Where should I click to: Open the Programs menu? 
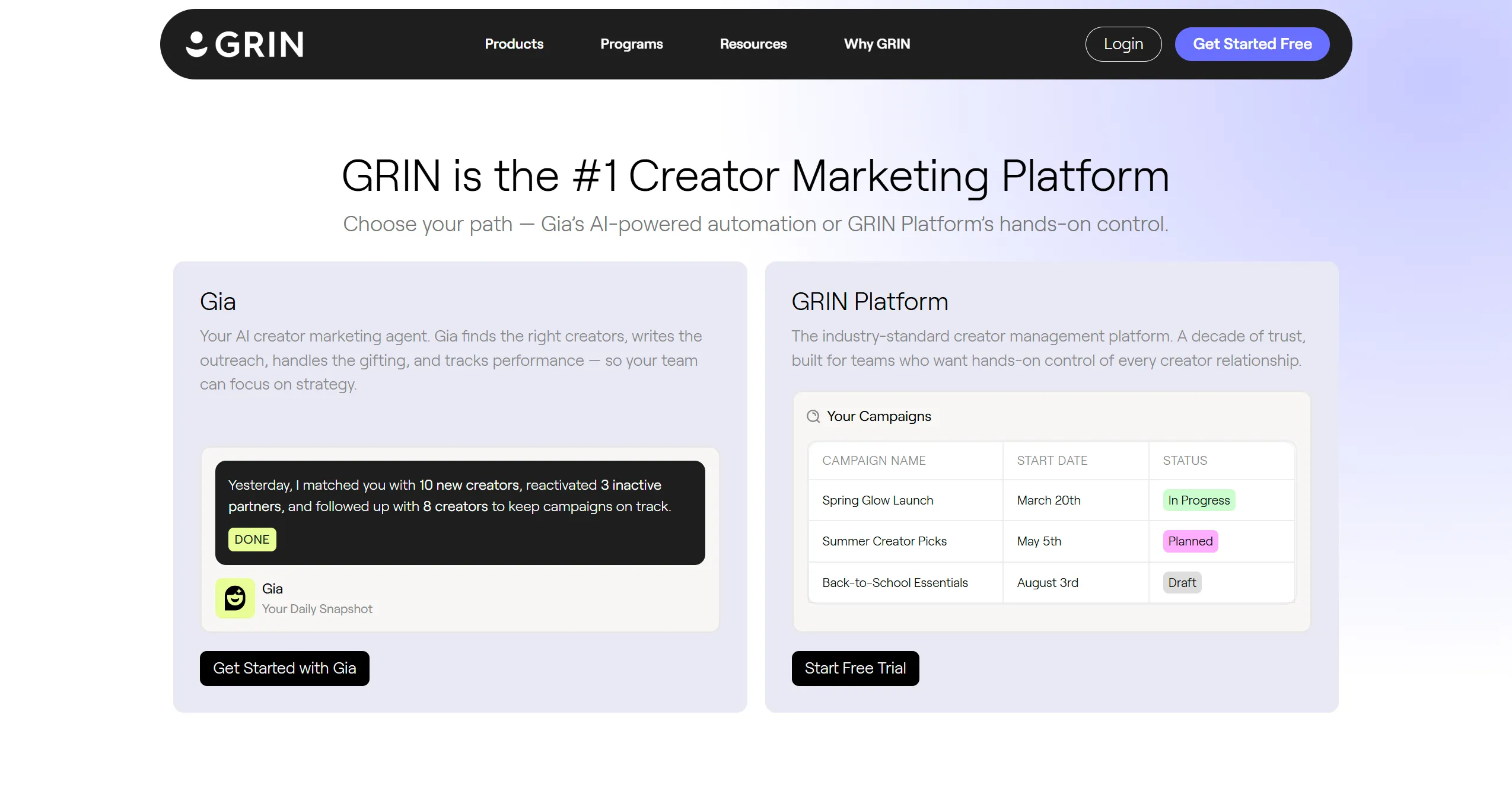(631, 43)
